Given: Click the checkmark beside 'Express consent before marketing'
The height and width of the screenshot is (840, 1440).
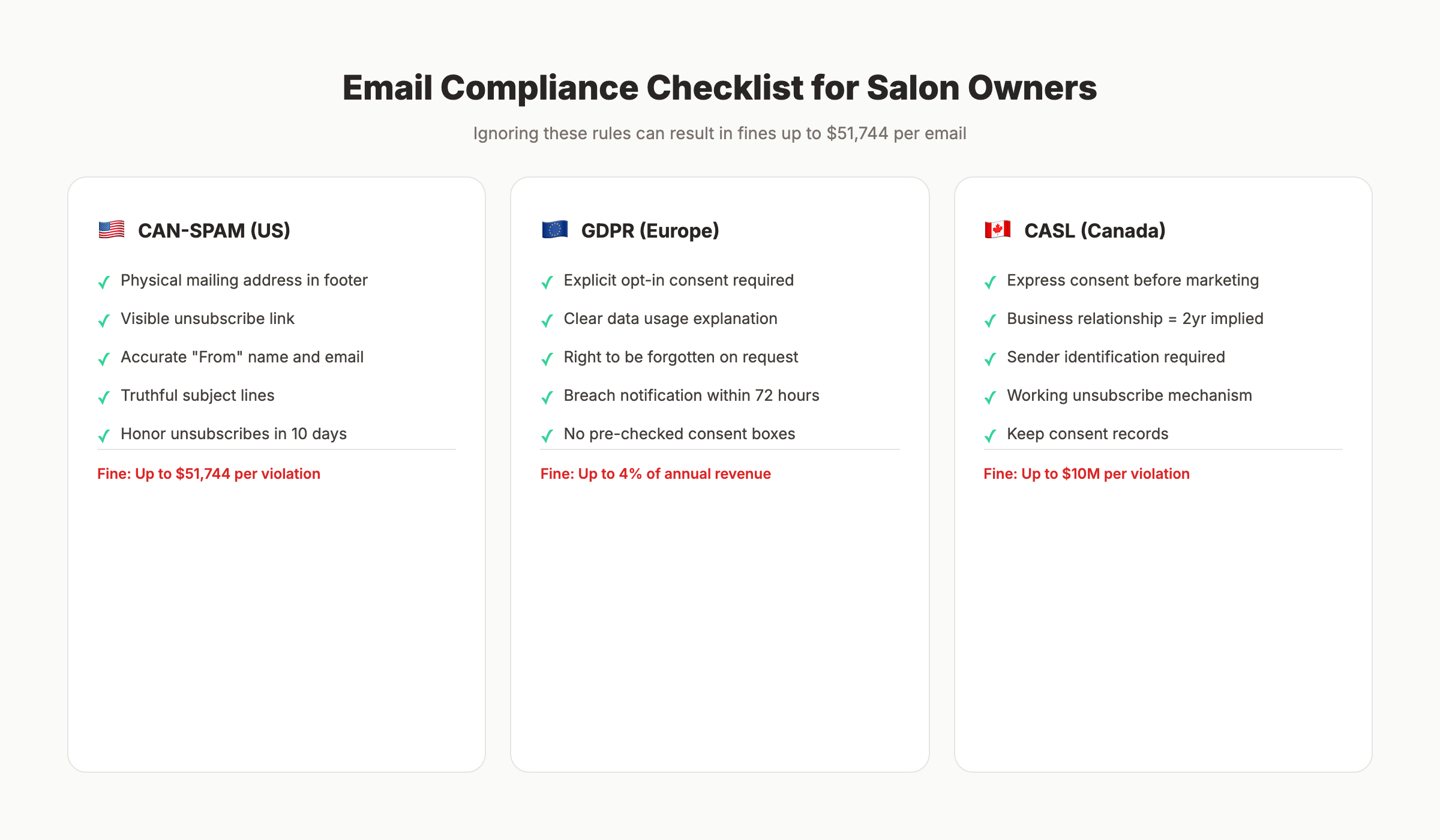Looking at the screenshot, I should click(x=990, y=282).
